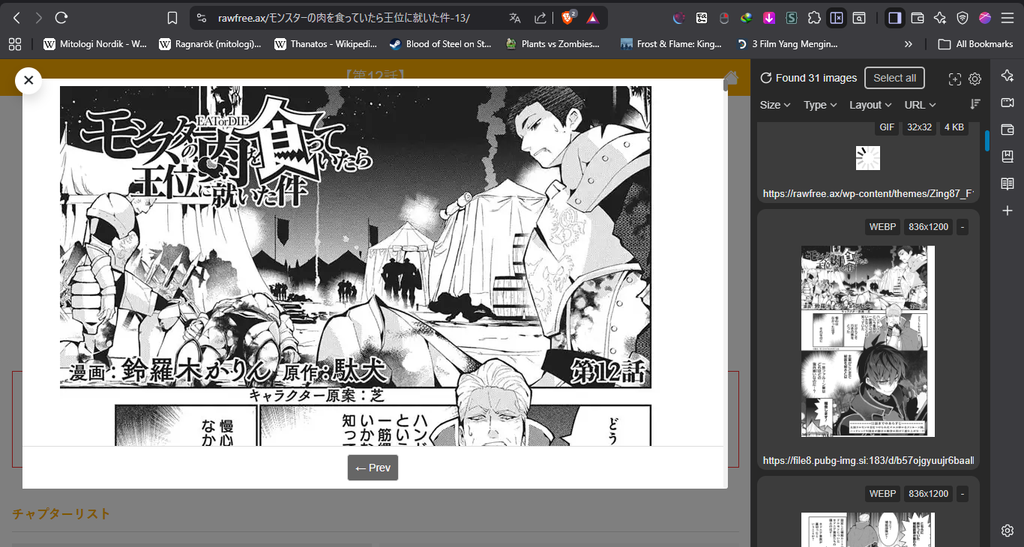Show hidden bookmarks with double chevron
This screenshot has width=1024, height=547.
pyautogui.click(x=908, y=44)
